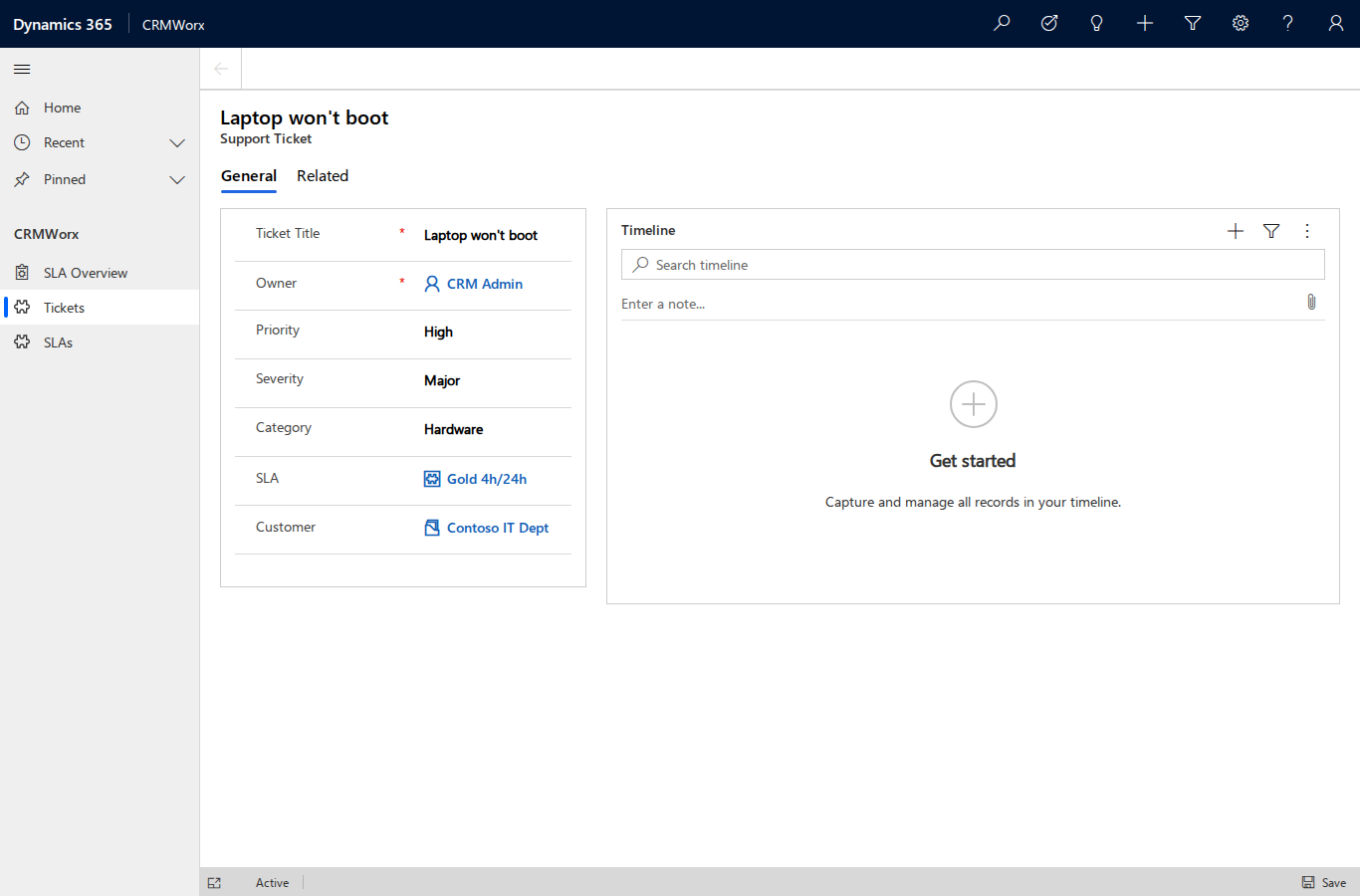Attach a file with paperclip icon
The height and width of the screenshot is (896, 1360).
coord(1311,302)
